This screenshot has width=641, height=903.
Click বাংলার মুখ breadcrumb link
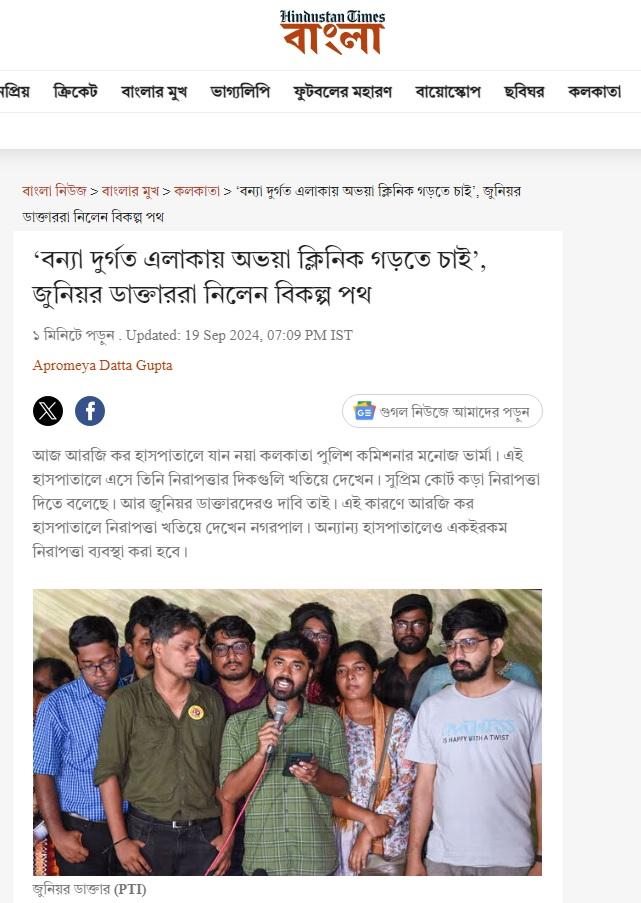pyautogui.click(x=130, y=191)
